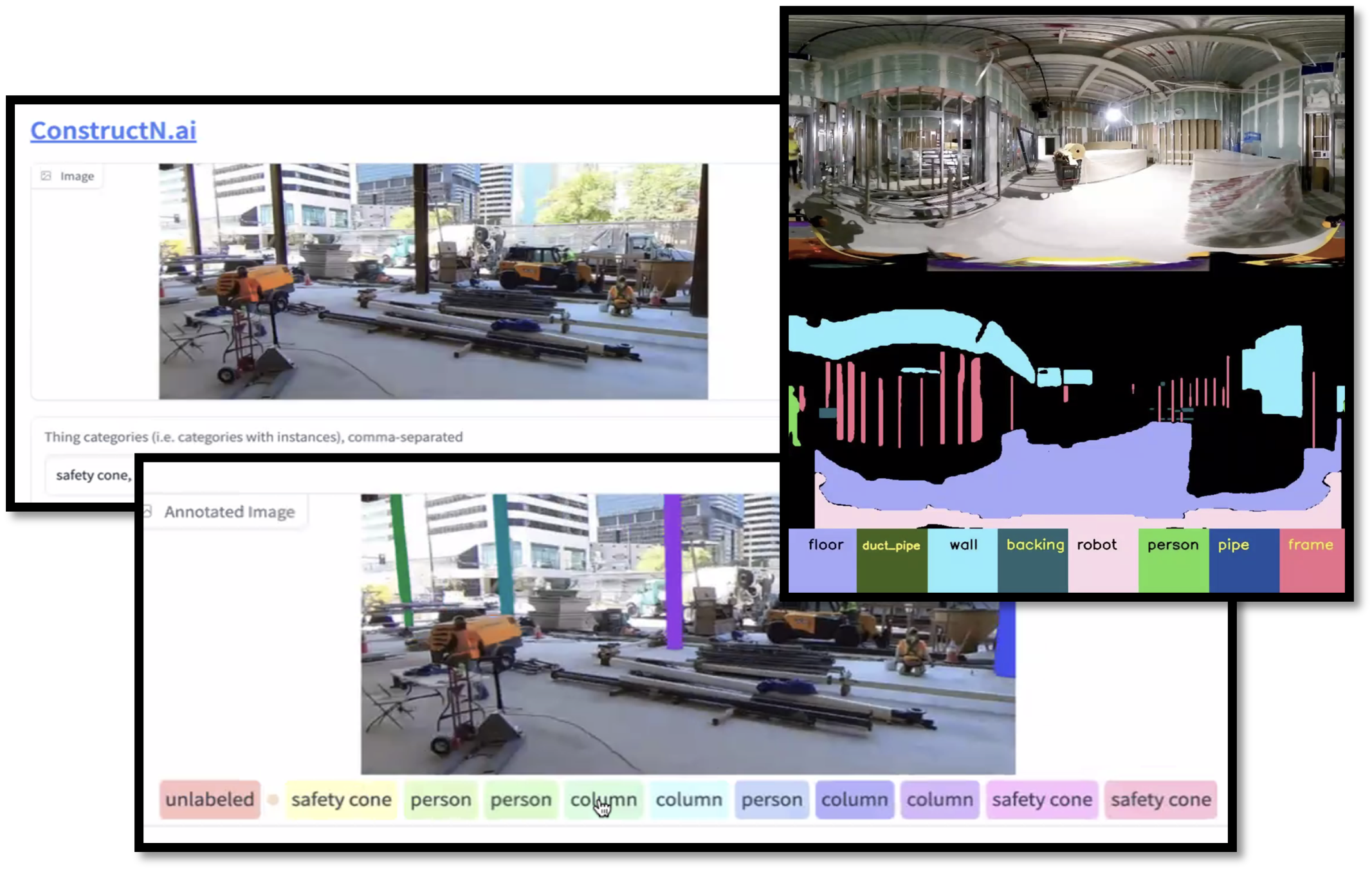Open the ConstructN.ai link

[113, 131]
